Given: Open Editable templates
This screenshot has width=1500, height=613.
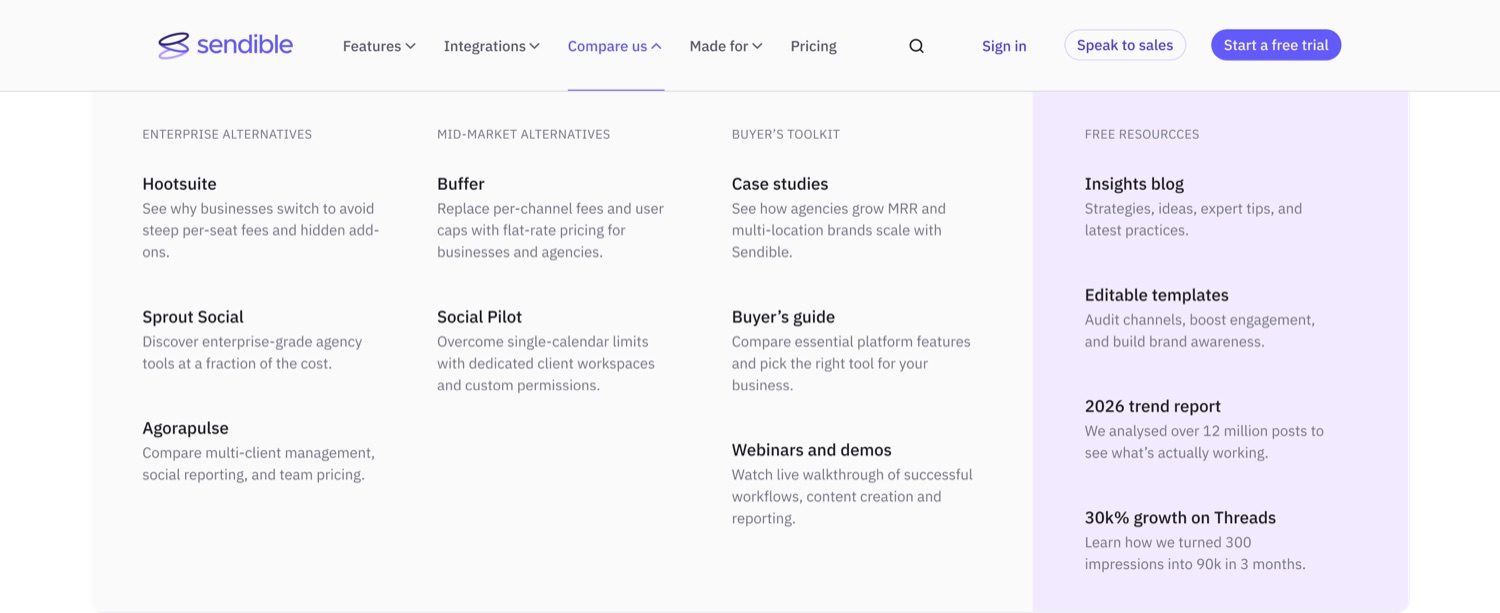Looking at the screenshot, I should coord(1156,295).
